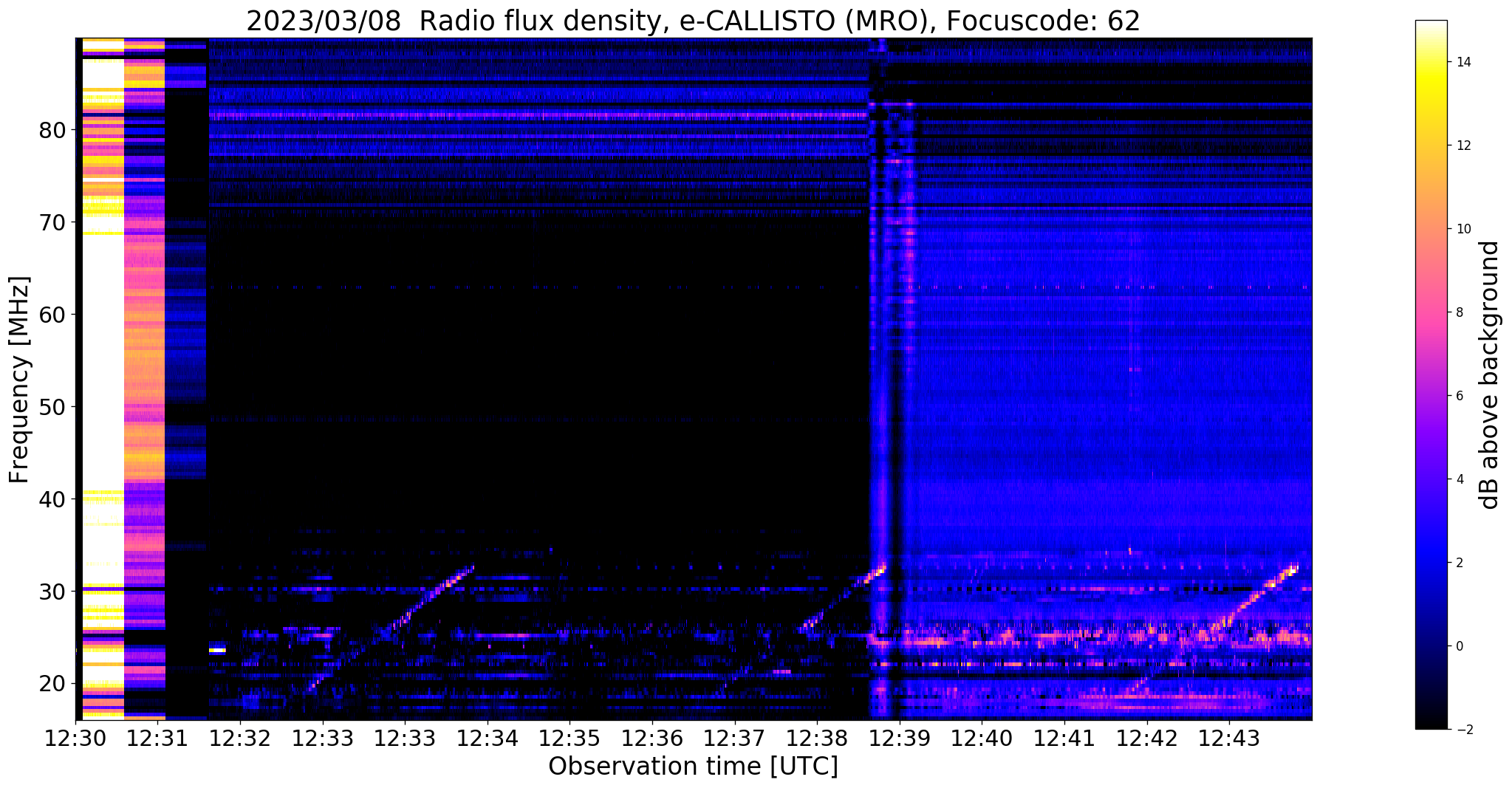Click the colorbar tick value 12
Image resolution: width=1512 pixels, height=788 pixels.
point(1463,145)
